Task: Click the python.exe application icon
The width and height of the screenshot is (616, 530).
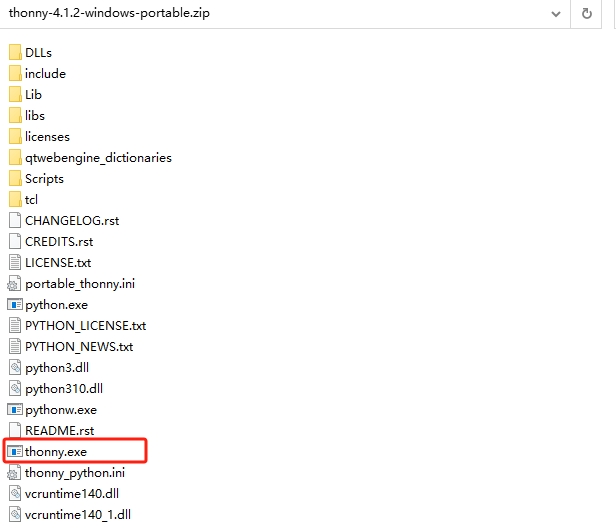Action: click(x=15, y=304)
